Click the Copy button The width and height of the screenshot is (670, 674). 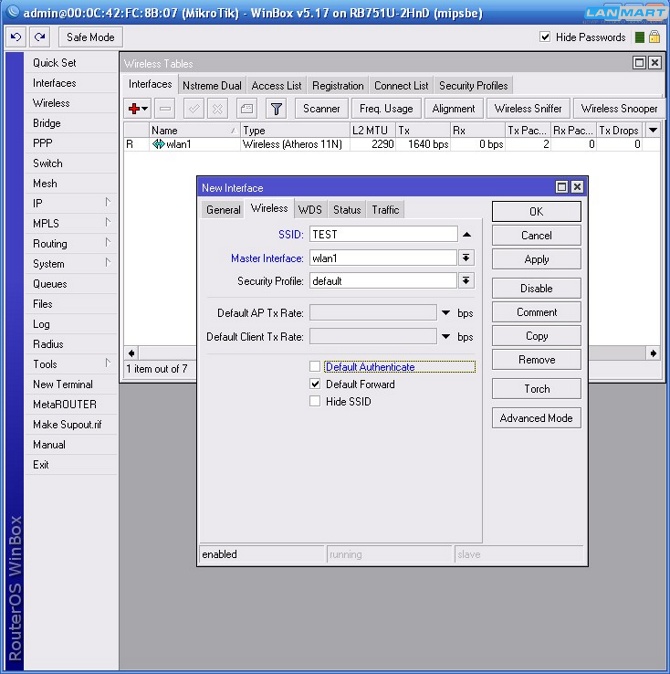click(x=536, y=336)
